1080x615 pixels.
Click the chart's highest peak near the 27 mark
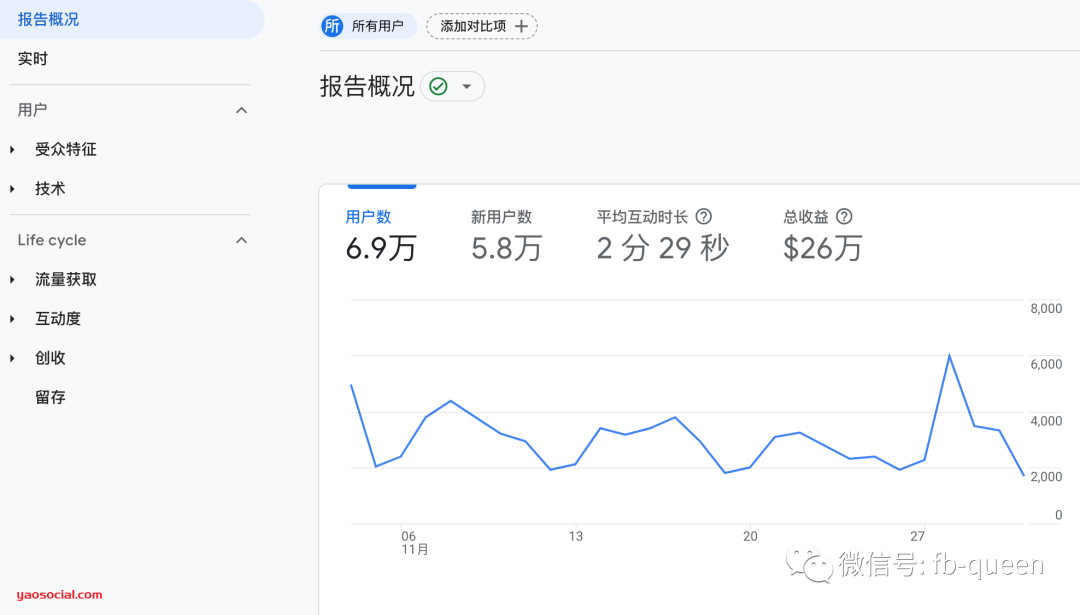pyautogui.click(x=949, y=353)
